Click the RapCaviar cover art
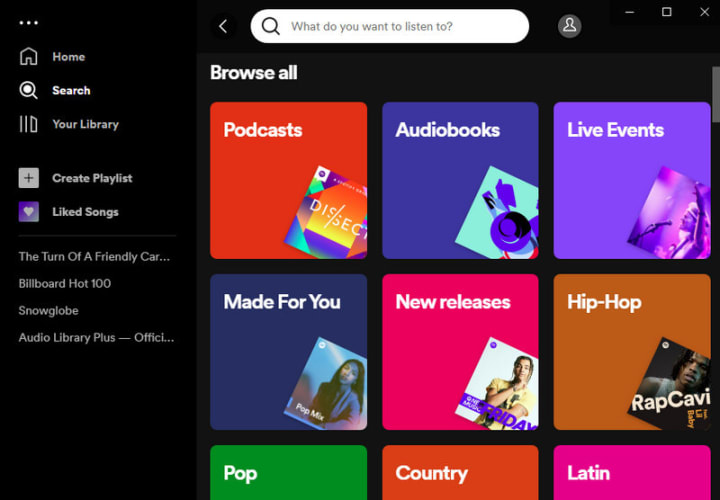This screenshot has width=720, height=500. pyautogui.click(x=672, y=385)
